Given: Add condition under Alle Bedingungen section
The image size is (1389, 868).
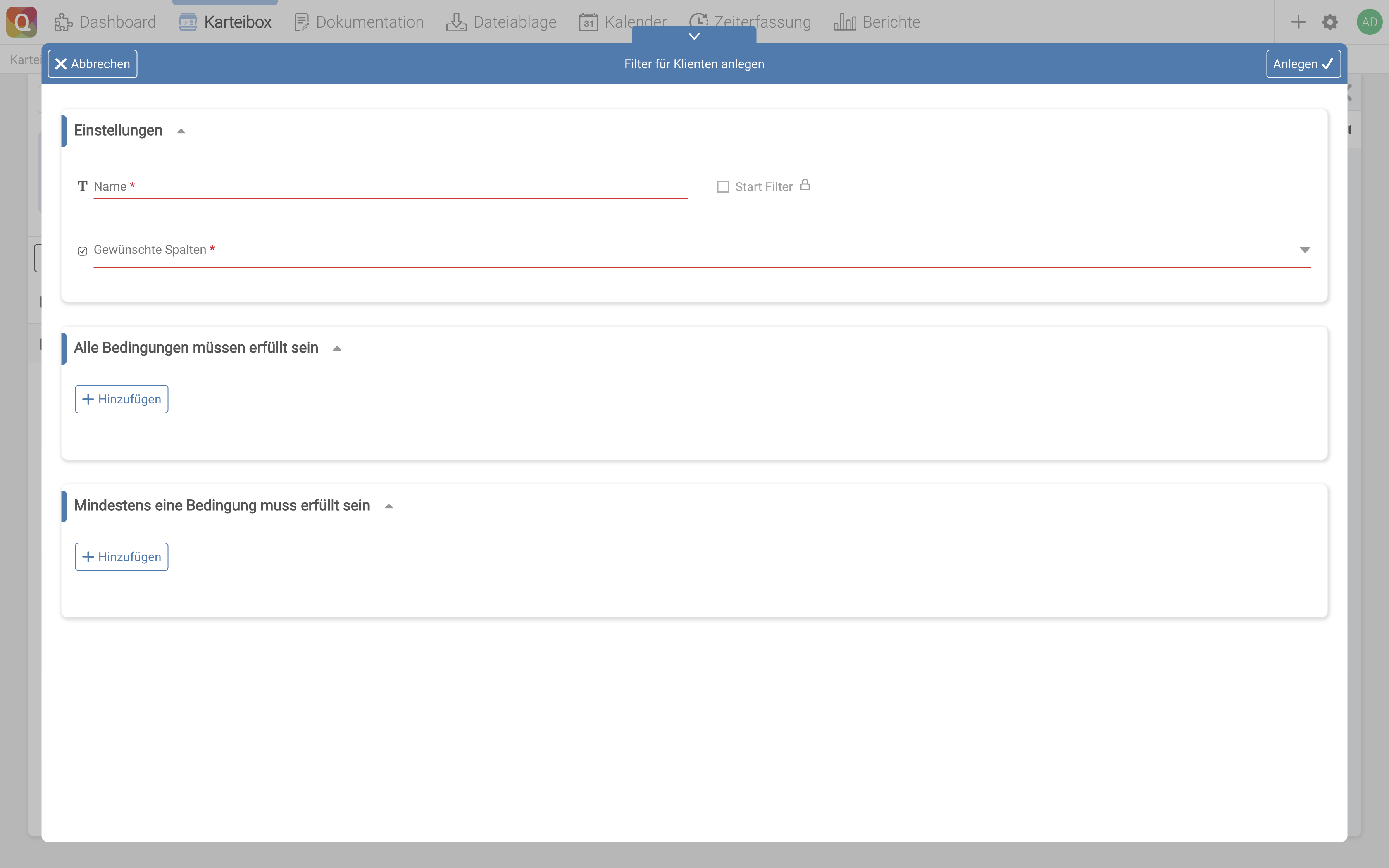Looking at the screenshot, I should click(x=121, y=399).
